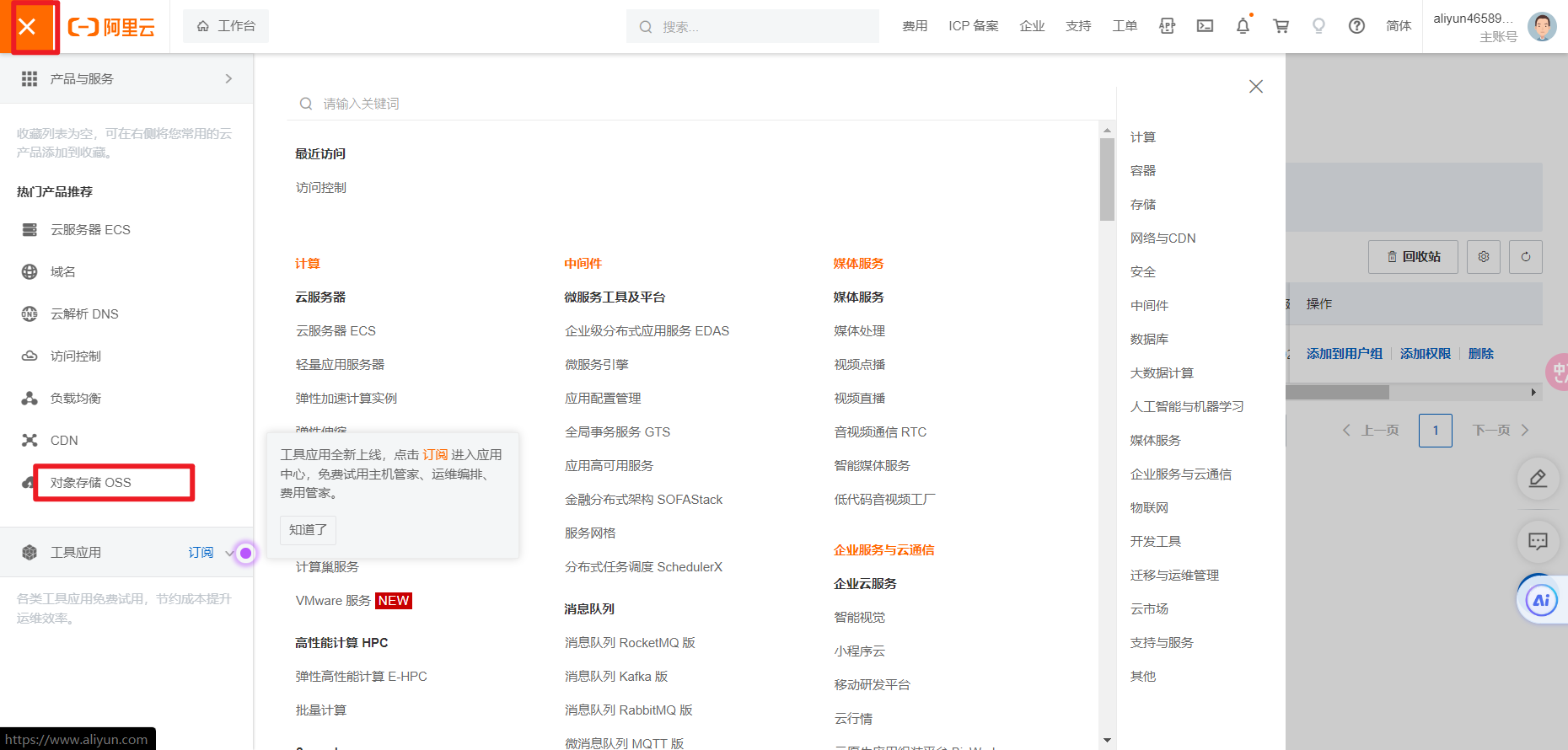Viewport: 1568px width, 750px height.
Task: Click the Alibaba Cloud logo
Action: pyautogui.click(x=111, y=27)
